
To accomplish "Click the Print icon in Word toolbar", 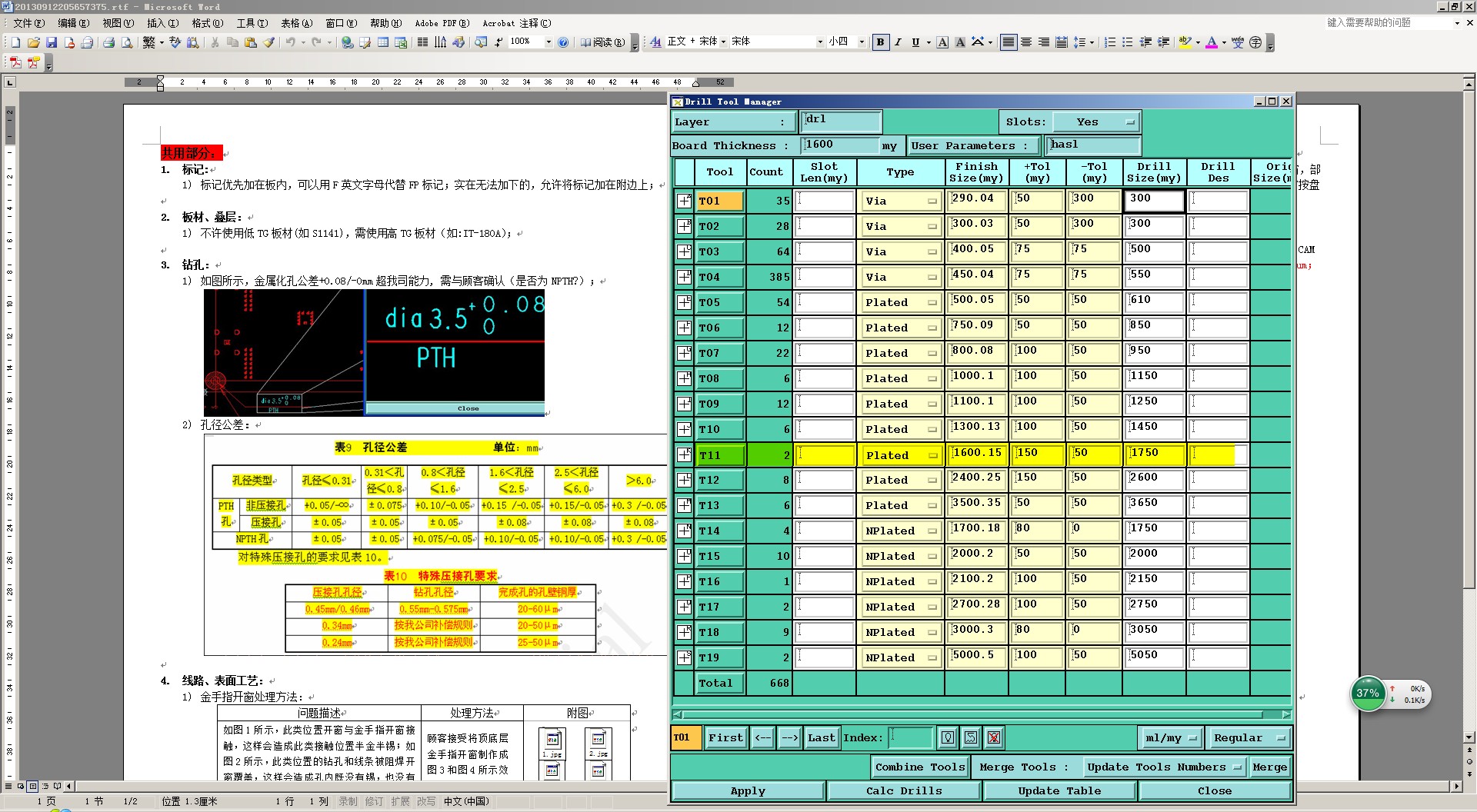I will click(108, 42).
